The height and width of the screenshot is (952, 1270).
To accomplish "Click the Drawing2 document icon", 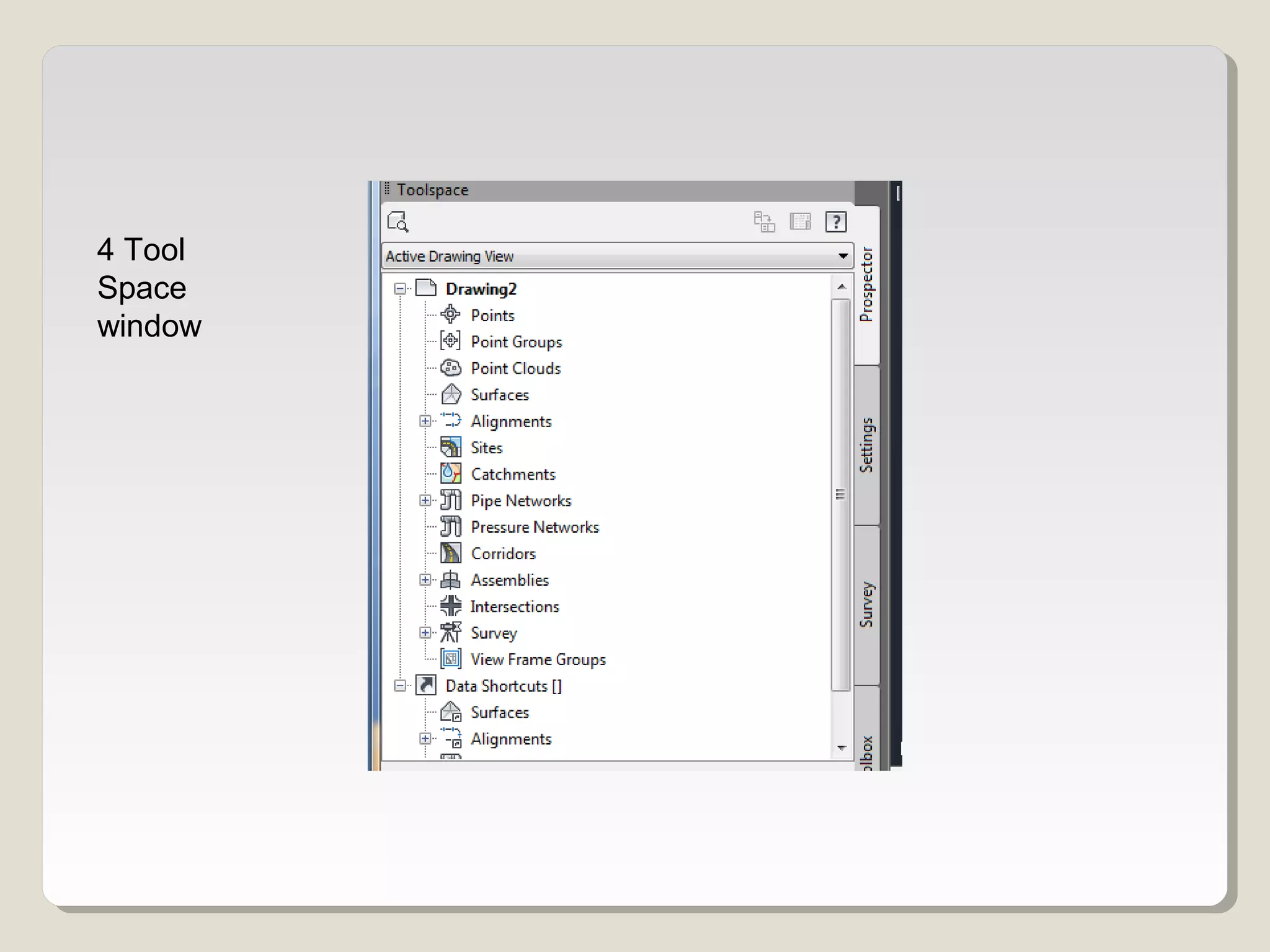I will pyautogui.click(x=426, y=288).
